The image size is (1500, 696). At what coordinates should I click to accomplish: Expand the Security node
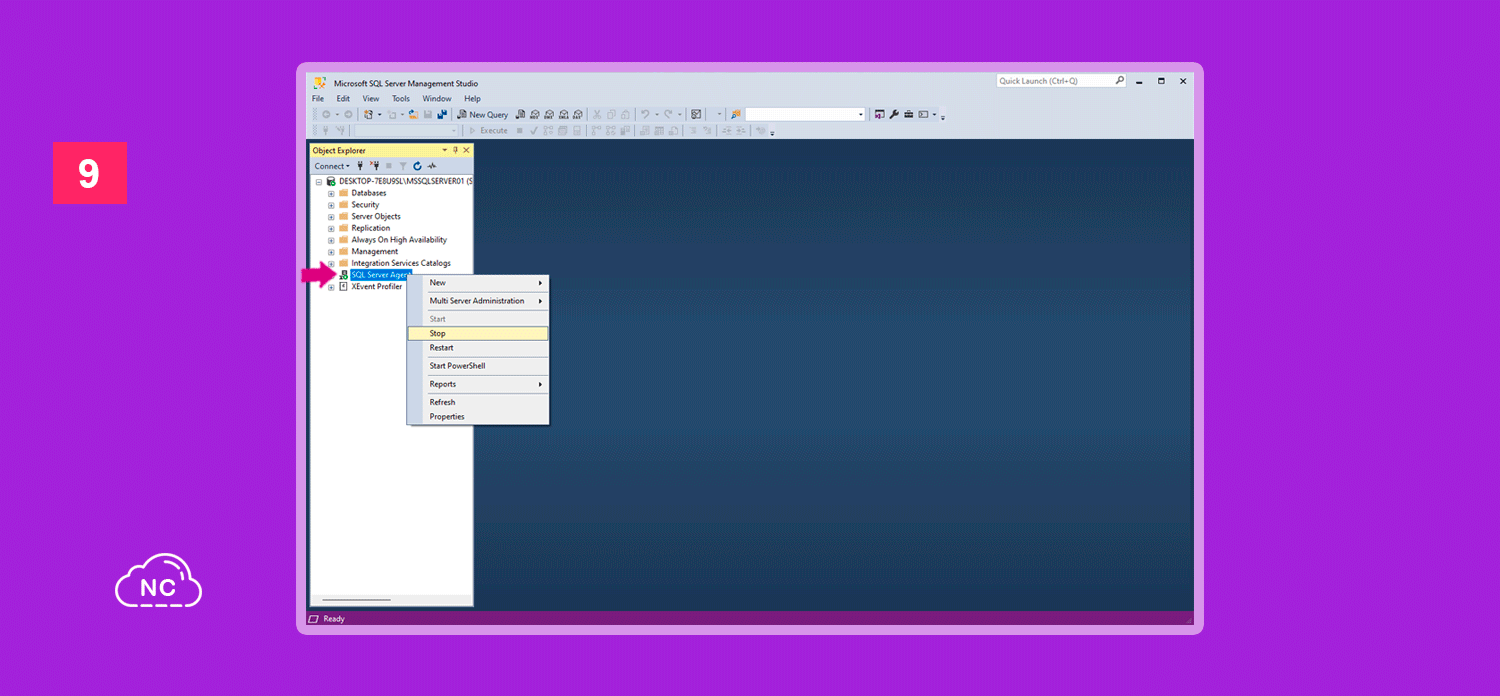pos(331,205)
